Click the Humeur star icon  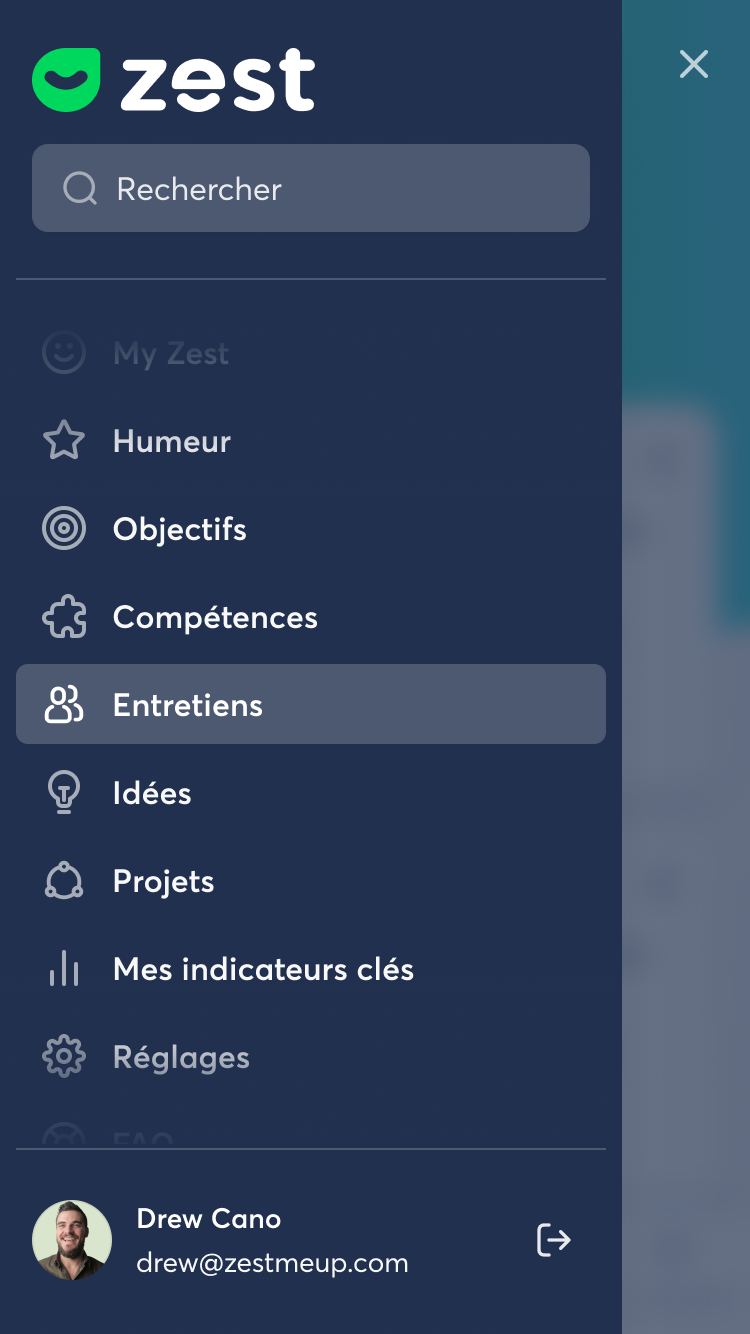(64, 441)
